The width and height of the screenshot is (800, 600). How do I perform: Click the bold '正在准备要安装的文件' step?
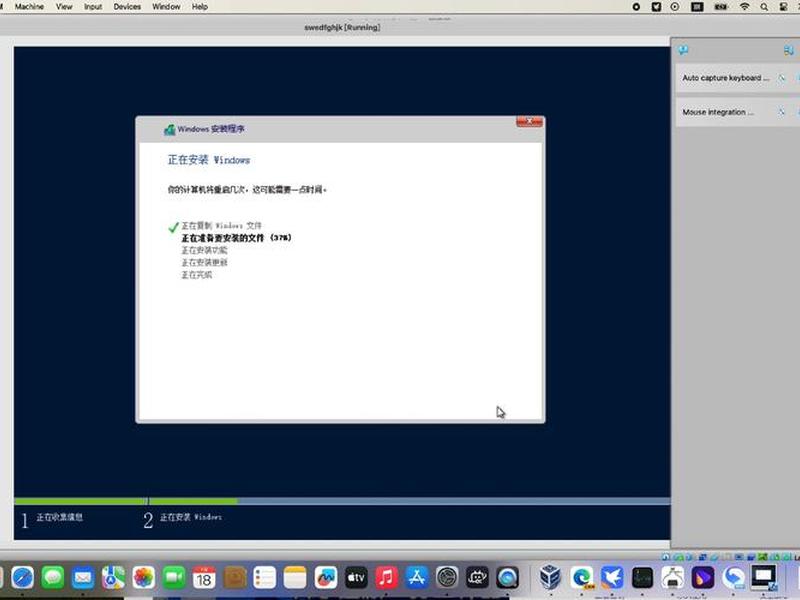236,238
